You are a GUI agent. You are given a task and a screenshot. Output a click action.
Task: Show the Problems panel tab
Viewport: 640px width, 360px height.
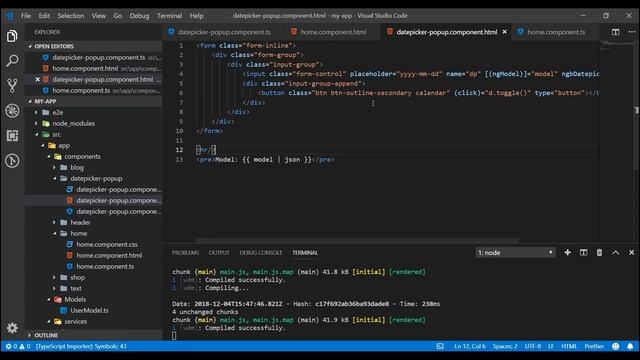pos(185,253)
